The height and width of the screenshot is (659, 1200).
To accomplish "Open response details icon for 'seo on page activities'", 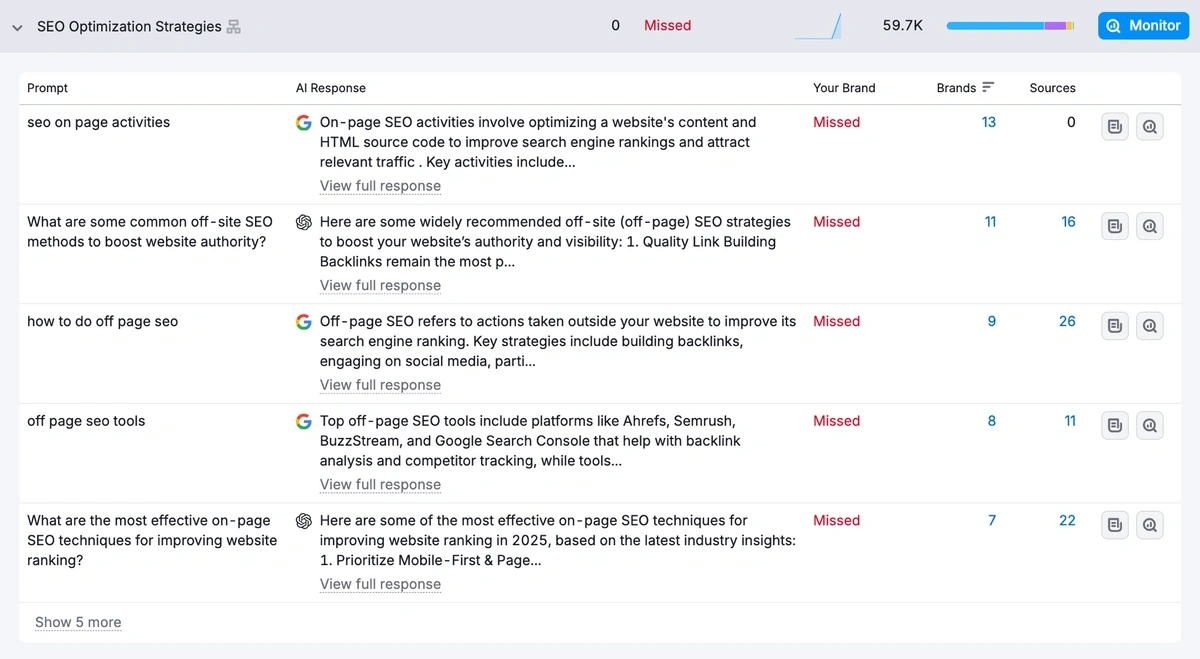I will coord(1115,127).
